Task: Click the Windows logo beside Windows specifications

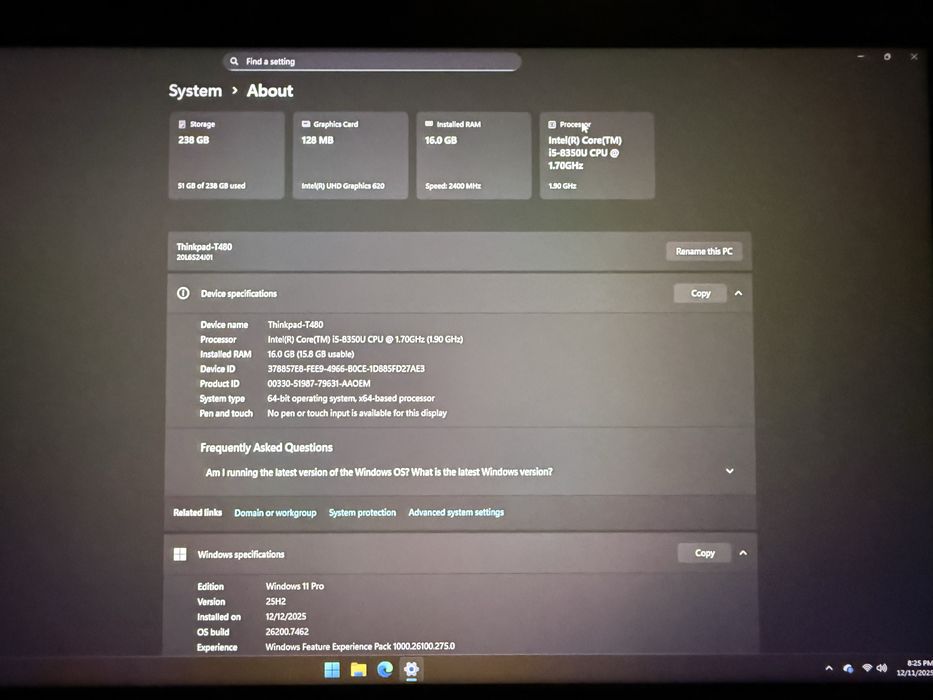Action: (180, 554)
